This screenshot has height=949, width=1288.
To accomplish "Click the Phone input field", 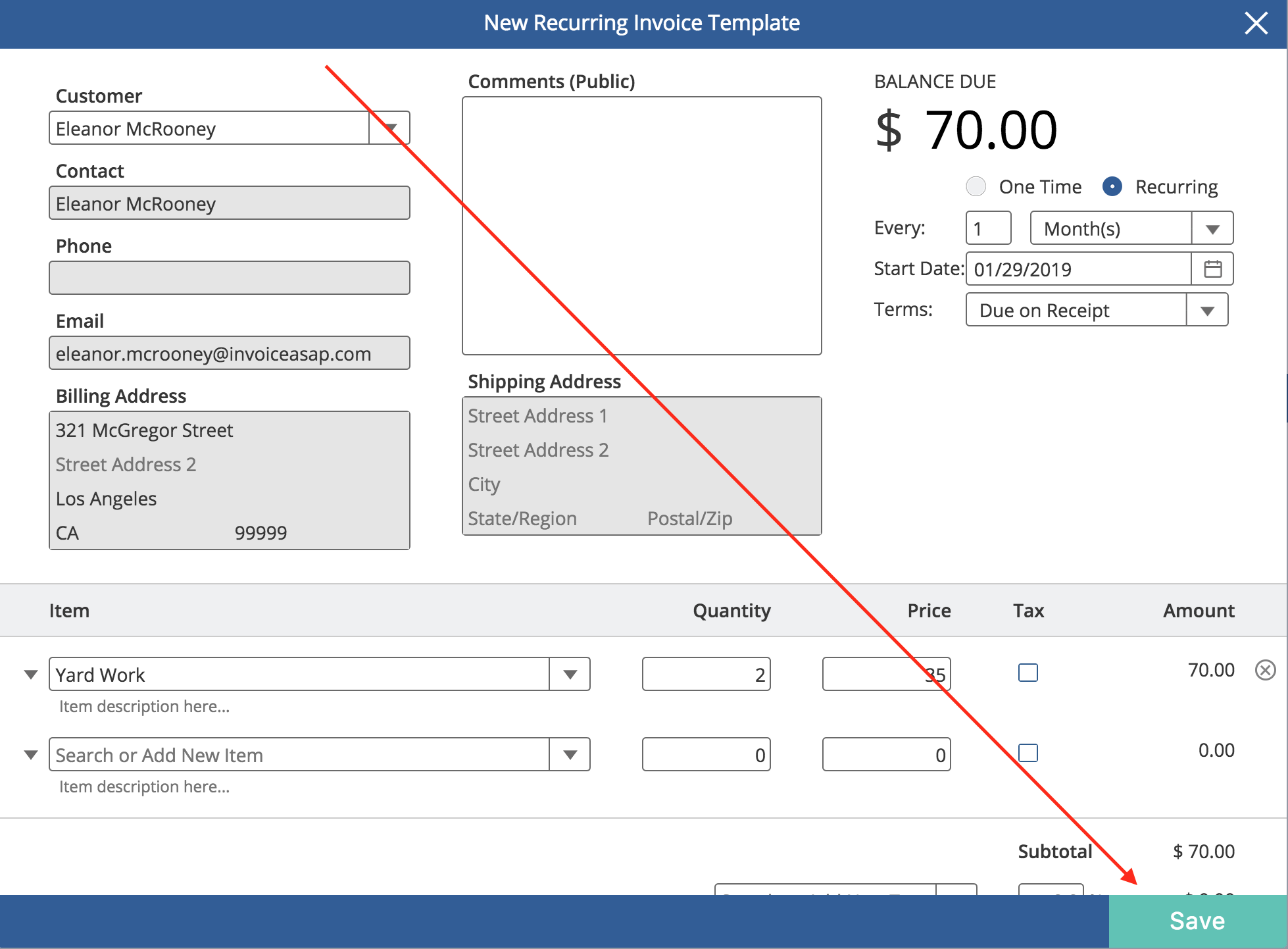I will [229, 278].
